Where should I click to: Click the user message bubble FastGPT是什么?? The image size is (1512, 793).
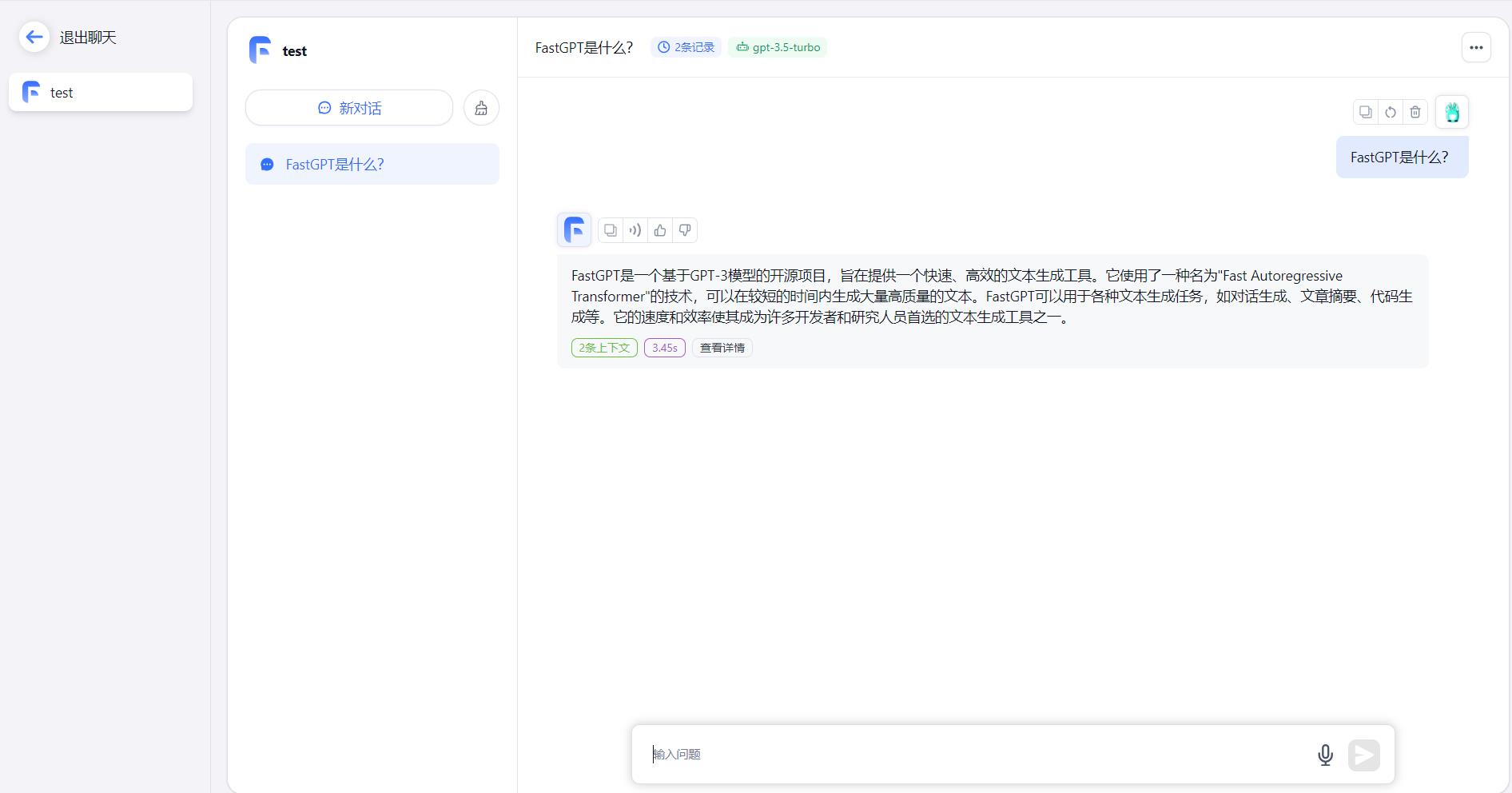pyautogui.click(x=1402, y=157)
